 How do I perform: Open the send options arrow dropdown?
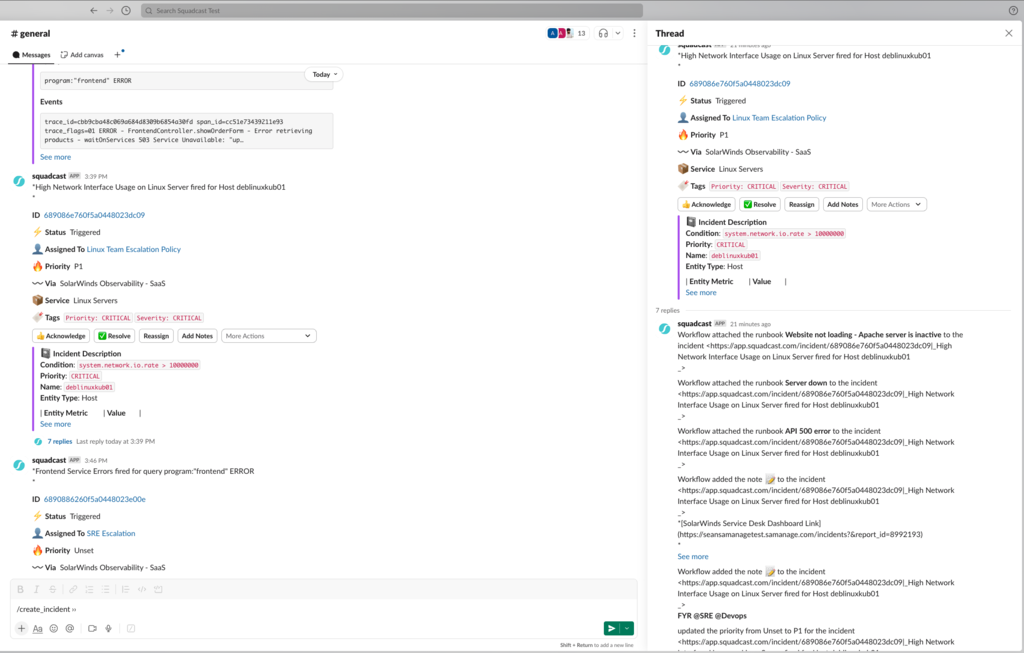coord(627,628)
